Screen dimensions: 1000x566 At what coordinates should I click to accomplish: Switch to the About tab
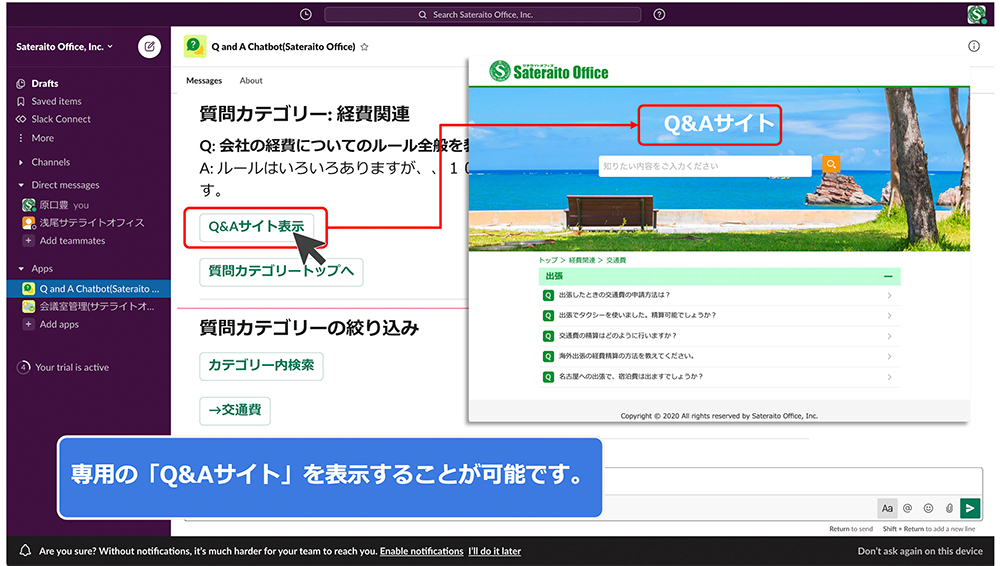click(251, 80)
